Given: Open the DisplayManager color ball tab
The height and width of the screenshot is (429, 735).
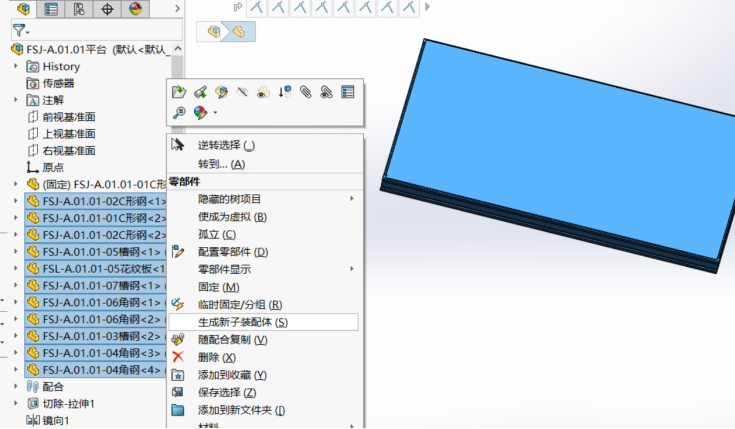Looking at the screenshot, I should click(136, 9).
